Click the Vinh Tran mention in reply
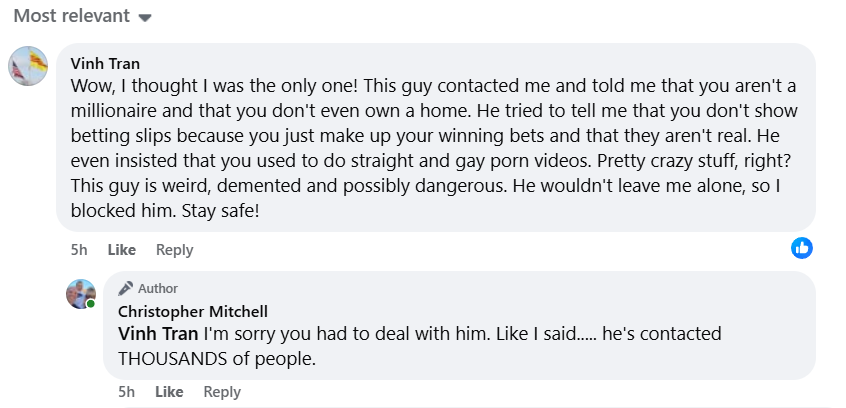Image resolution: width=846 pixels, height=408 pixels. (158, 334)
